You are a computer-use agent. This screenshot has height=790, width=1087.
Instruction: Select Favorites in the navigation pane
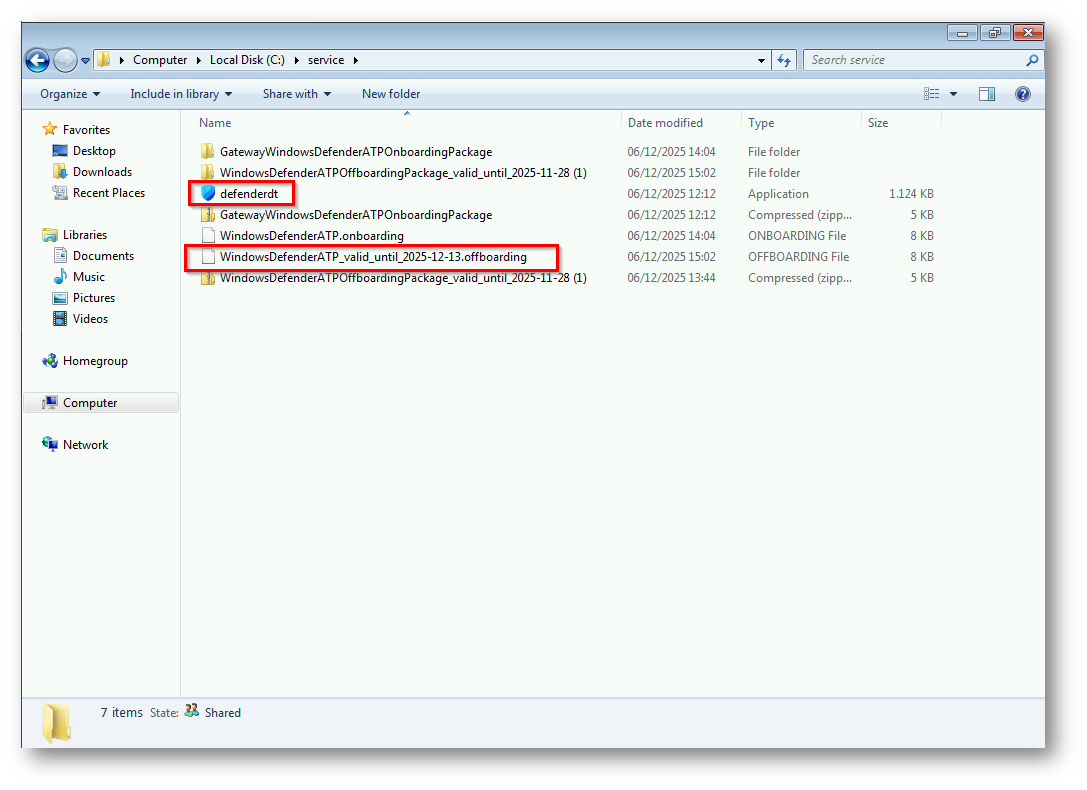click(86, 130)
